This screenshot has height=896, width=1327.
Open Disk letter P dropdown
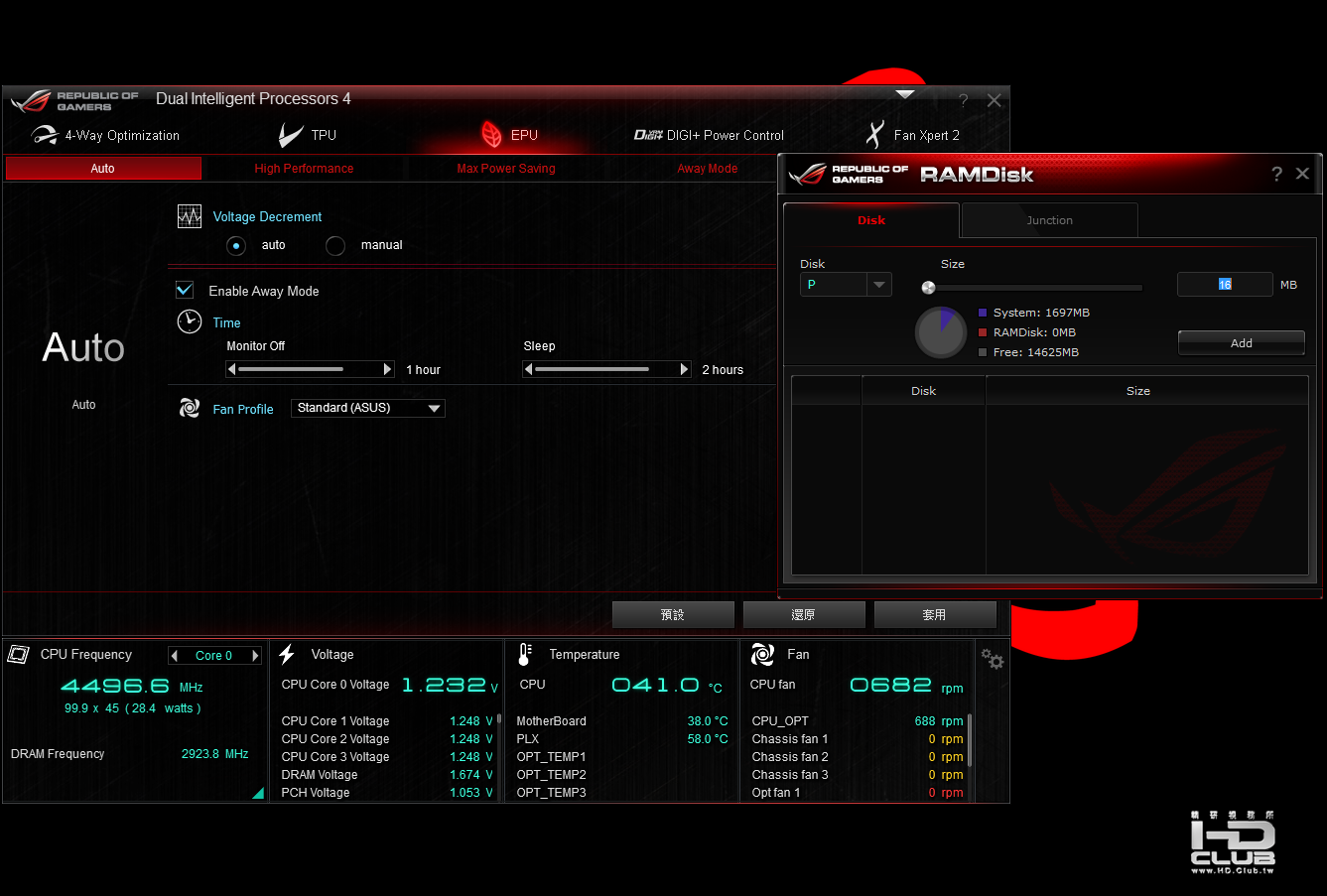846,285
